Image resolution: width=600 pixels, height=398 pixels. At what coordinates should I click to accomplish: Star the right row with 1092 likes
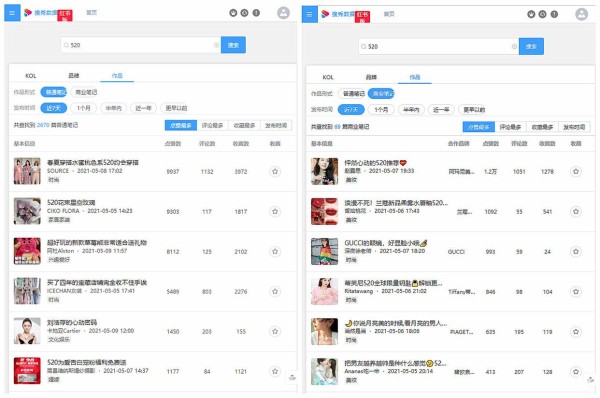[x=576, y=211]
